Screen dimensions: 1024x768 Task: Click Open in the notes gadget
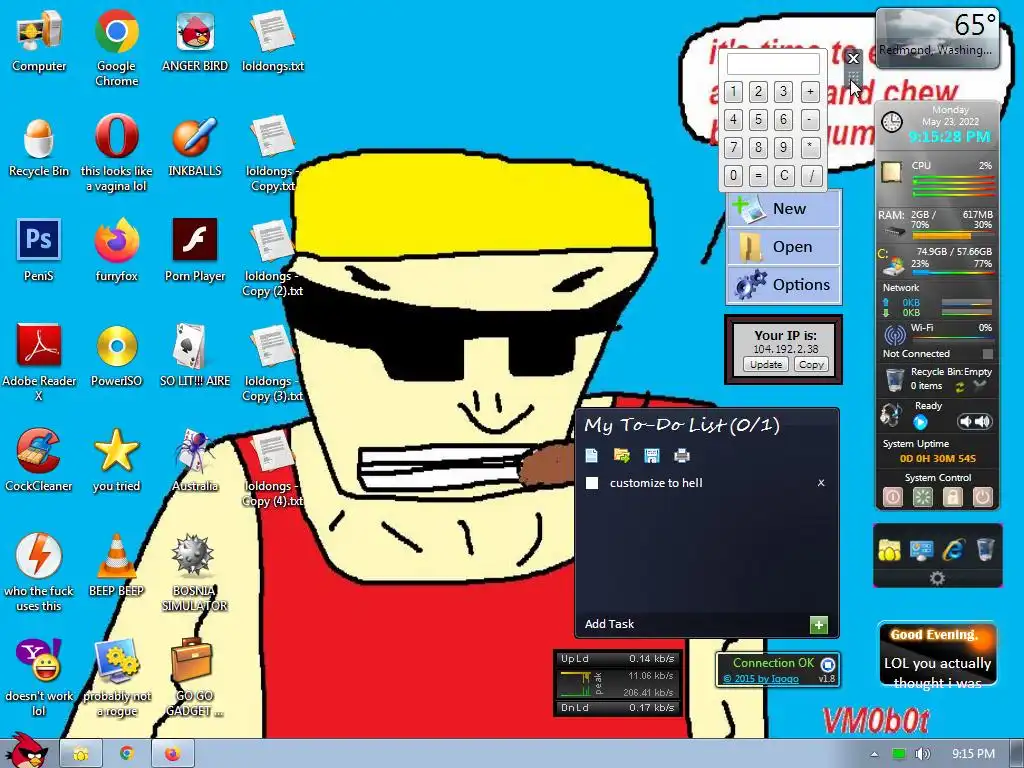click(x=783, y=247)
